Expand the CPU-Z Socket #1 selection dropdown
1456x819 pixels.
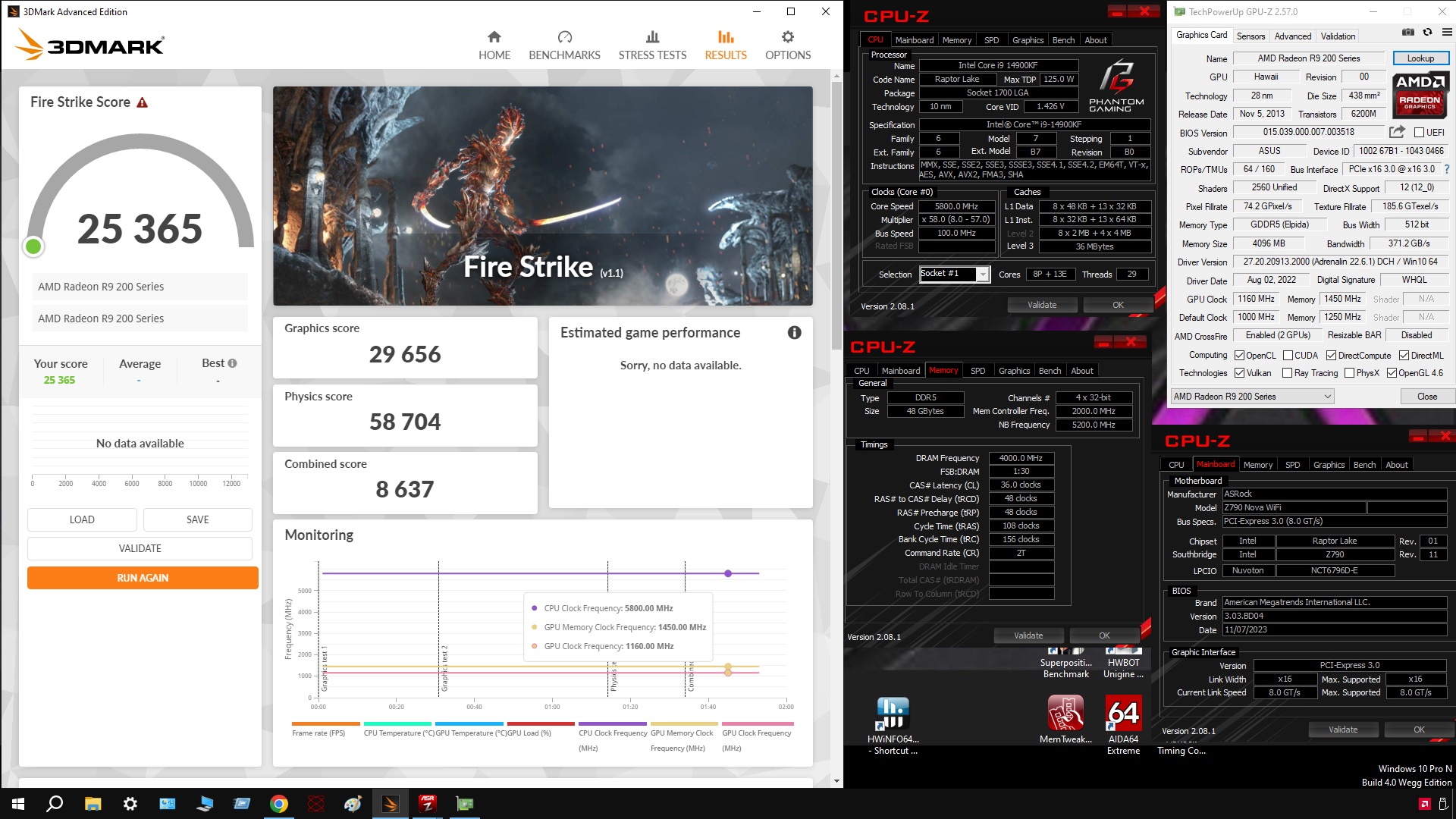coord(983,275)
